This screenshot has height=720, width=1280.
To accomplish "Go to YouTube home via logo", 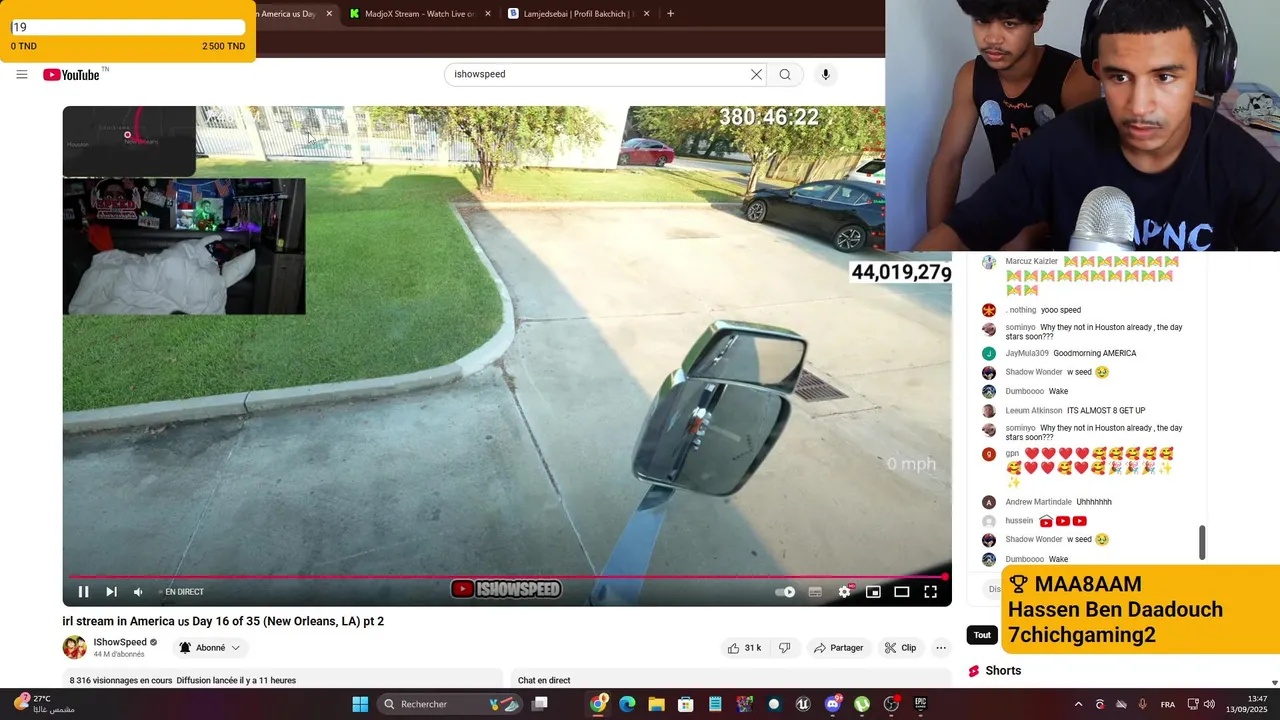I will click(x=72, y=75).
